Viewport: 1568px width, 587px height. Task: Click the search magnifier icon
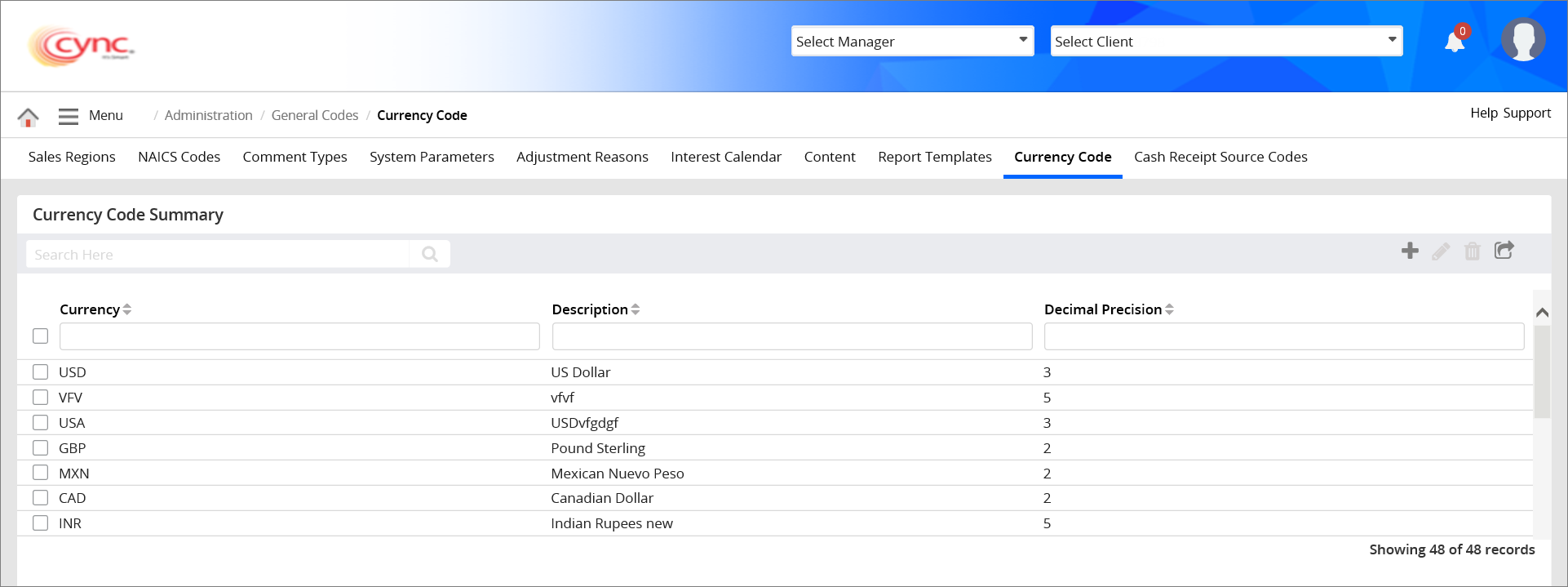pos(430,255)
